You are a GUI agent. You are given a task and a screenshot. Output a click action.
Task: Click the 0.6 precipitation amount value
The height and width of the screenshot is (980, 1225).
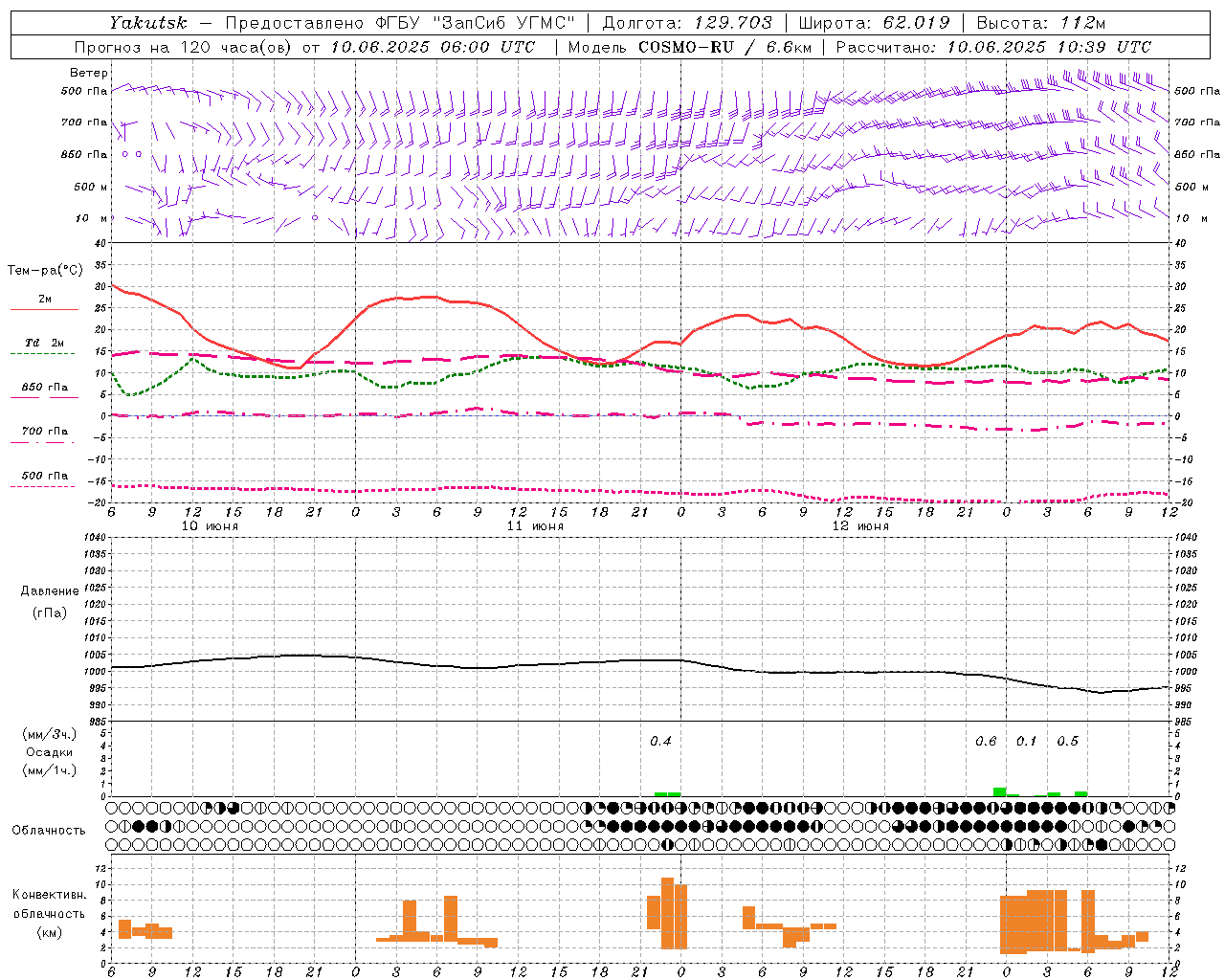986,741
